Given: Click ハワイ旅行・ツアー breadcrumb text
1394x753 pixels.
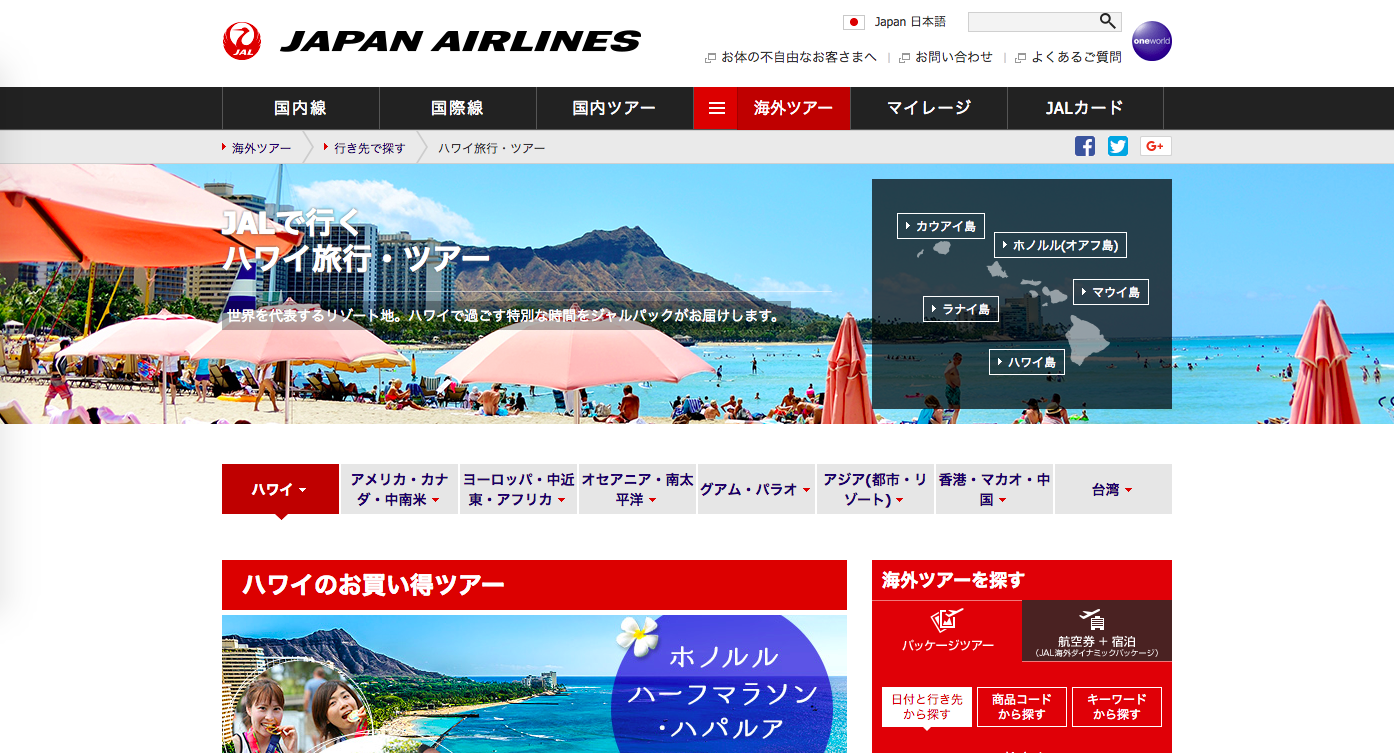Looking at the screenshot, I should point(492,148).
